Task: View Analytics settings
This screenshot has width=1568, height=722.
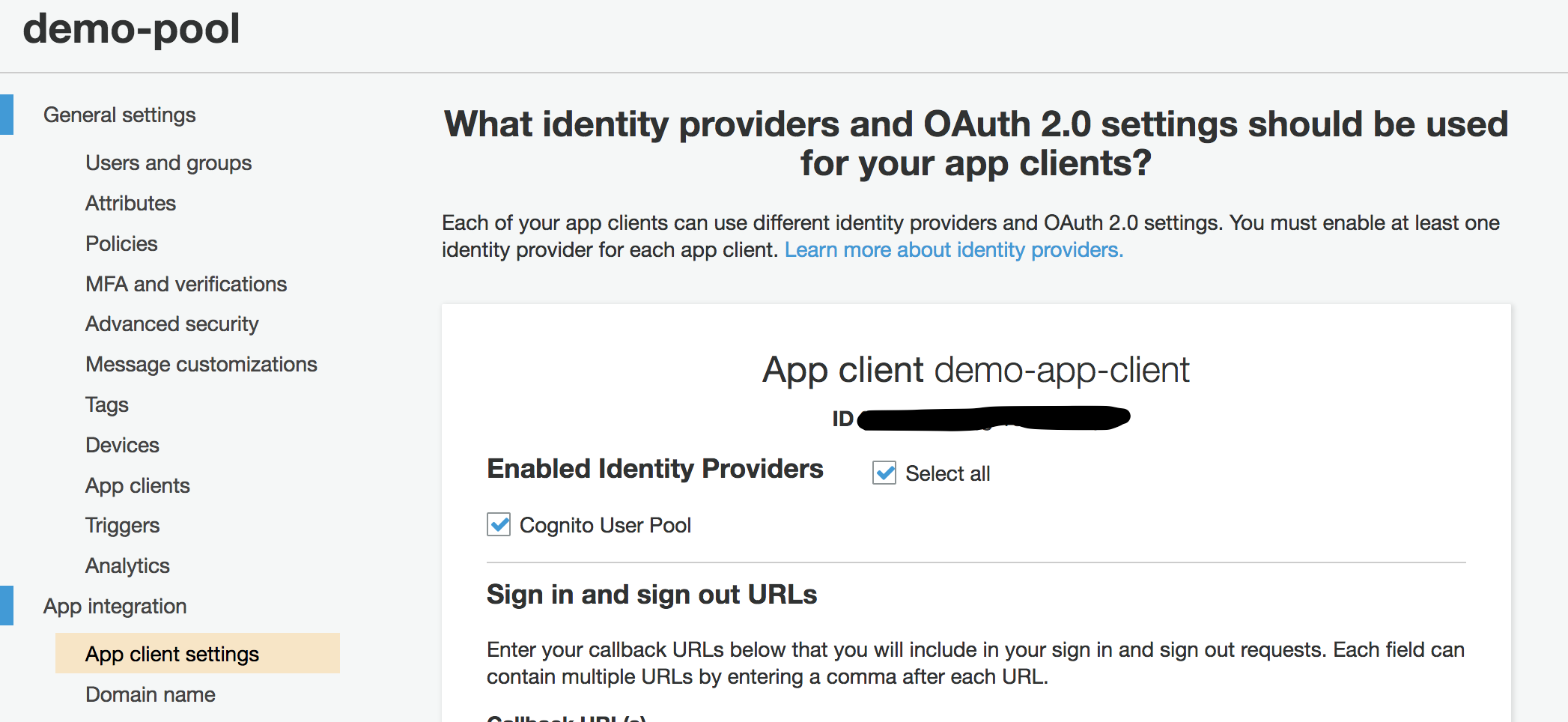Action: [127, 566]
